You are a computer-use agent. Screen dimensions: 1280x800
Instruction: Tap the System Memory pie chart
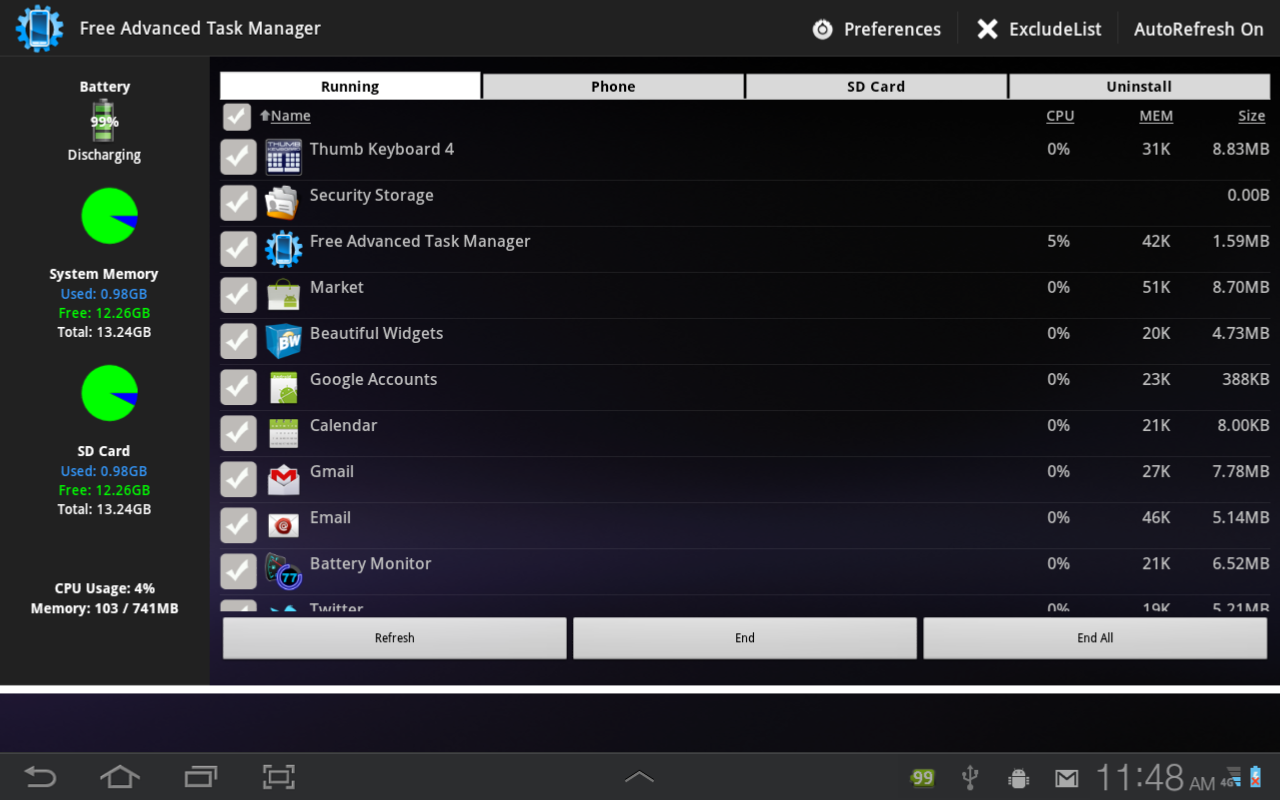click(109, 216)
